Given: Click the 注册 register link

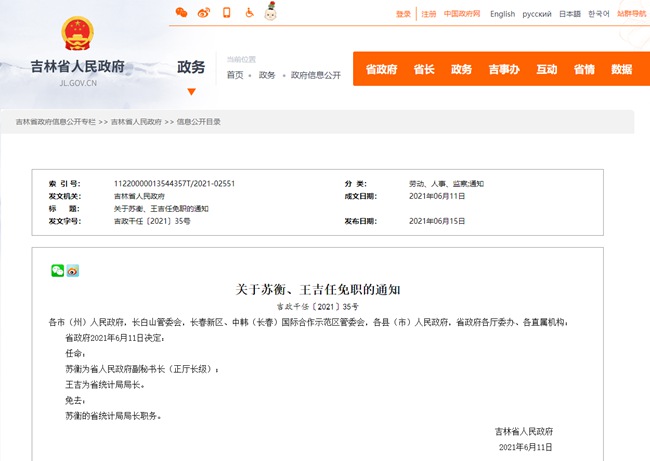Looking at the screenshot, I should [429, 14].
